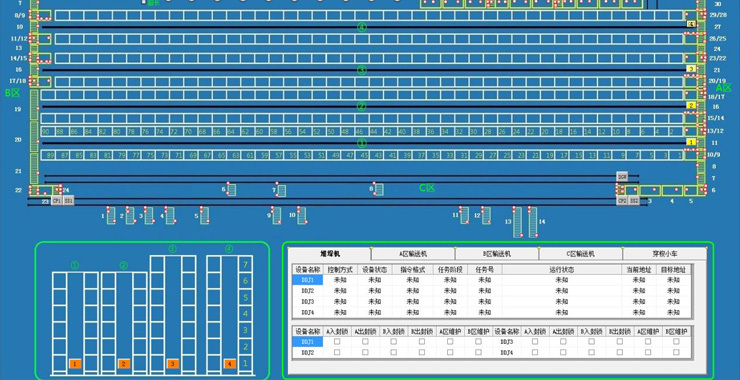
Task: Switch to C区输送机 tab
Action: (580, 254)
